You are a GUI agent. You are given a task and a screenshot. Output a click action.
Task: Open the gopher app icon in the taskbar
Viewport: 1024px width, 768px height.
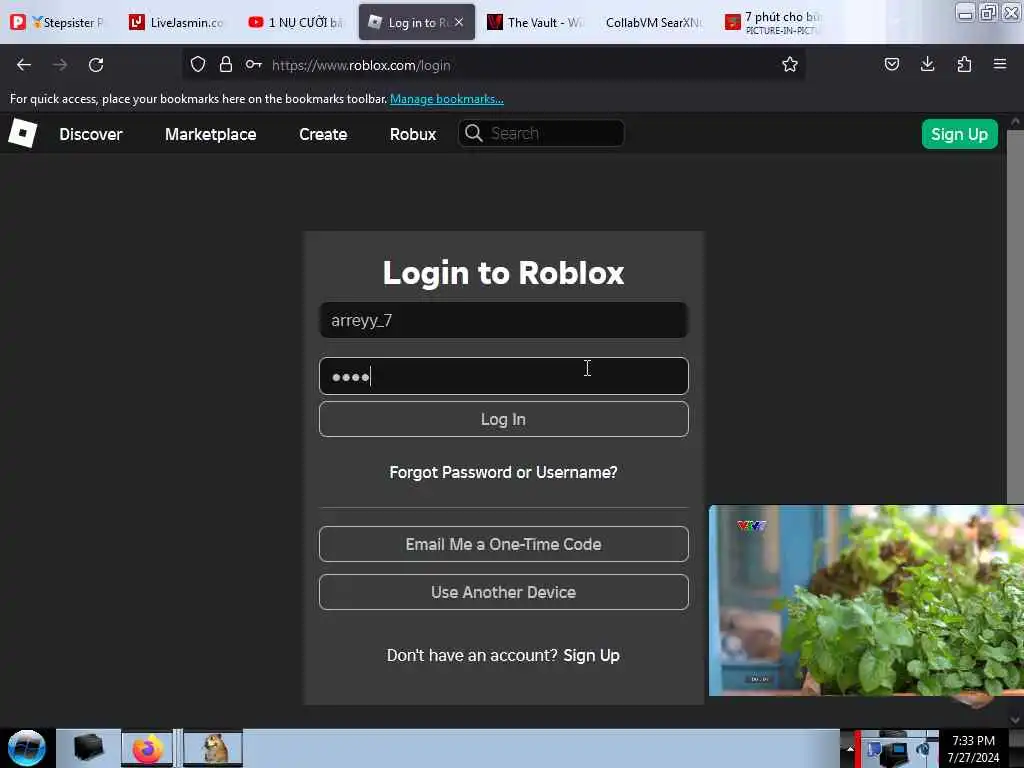coord(213,748)
